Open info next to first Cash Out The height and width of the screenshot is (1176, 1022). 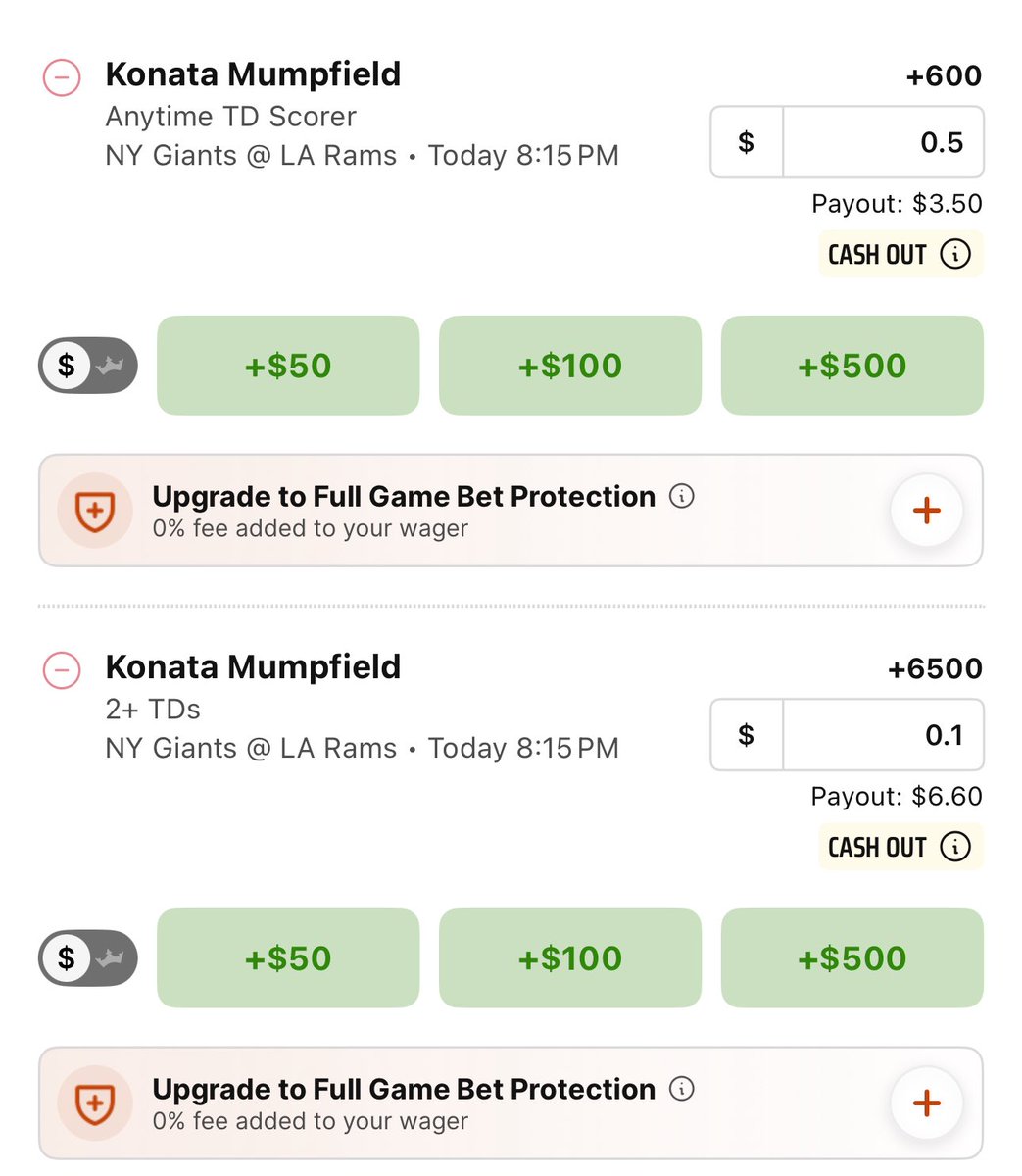pos(955,254)
